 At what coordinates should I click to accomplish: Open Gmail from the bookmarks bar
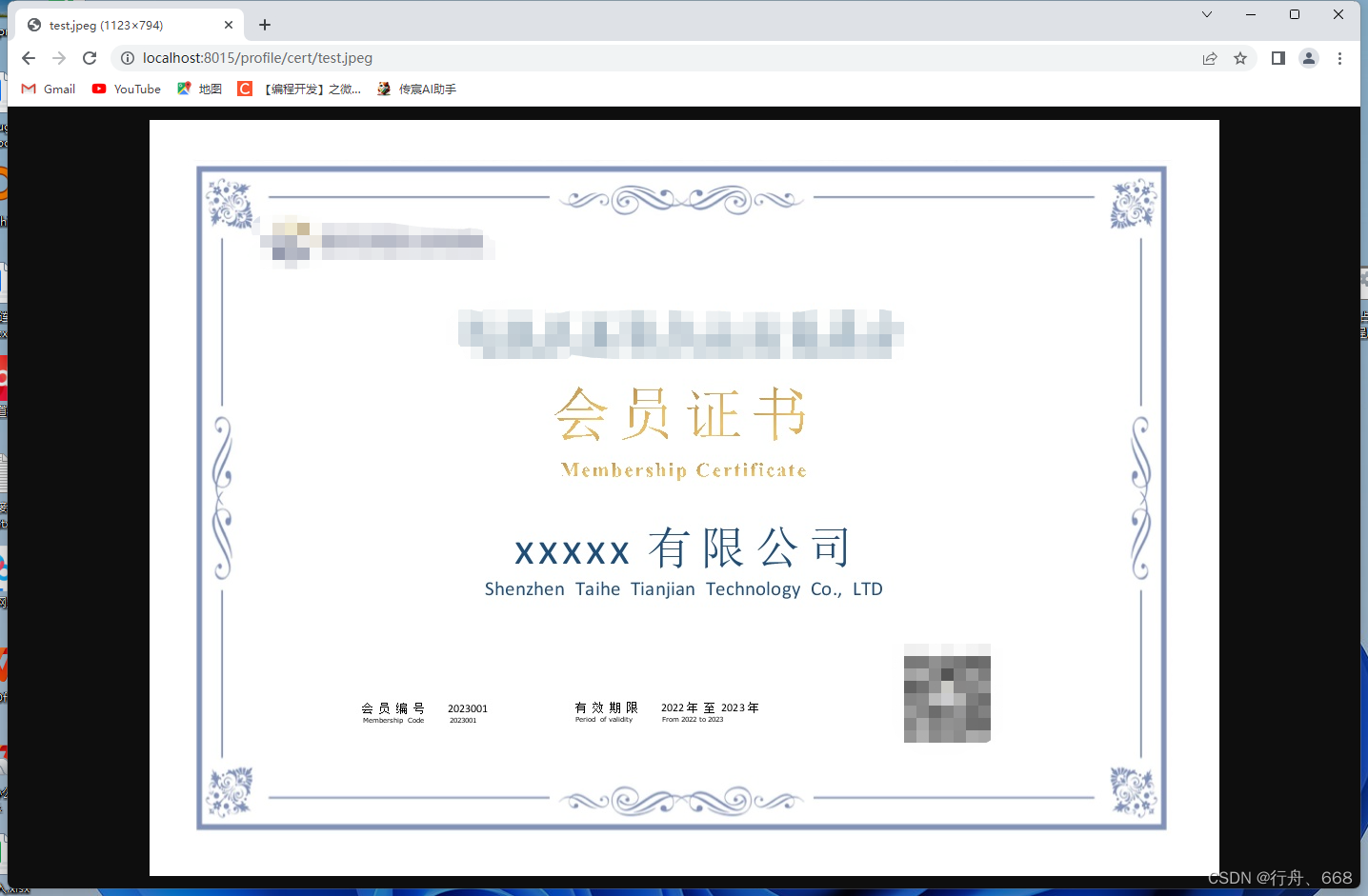tap(48, 89)
